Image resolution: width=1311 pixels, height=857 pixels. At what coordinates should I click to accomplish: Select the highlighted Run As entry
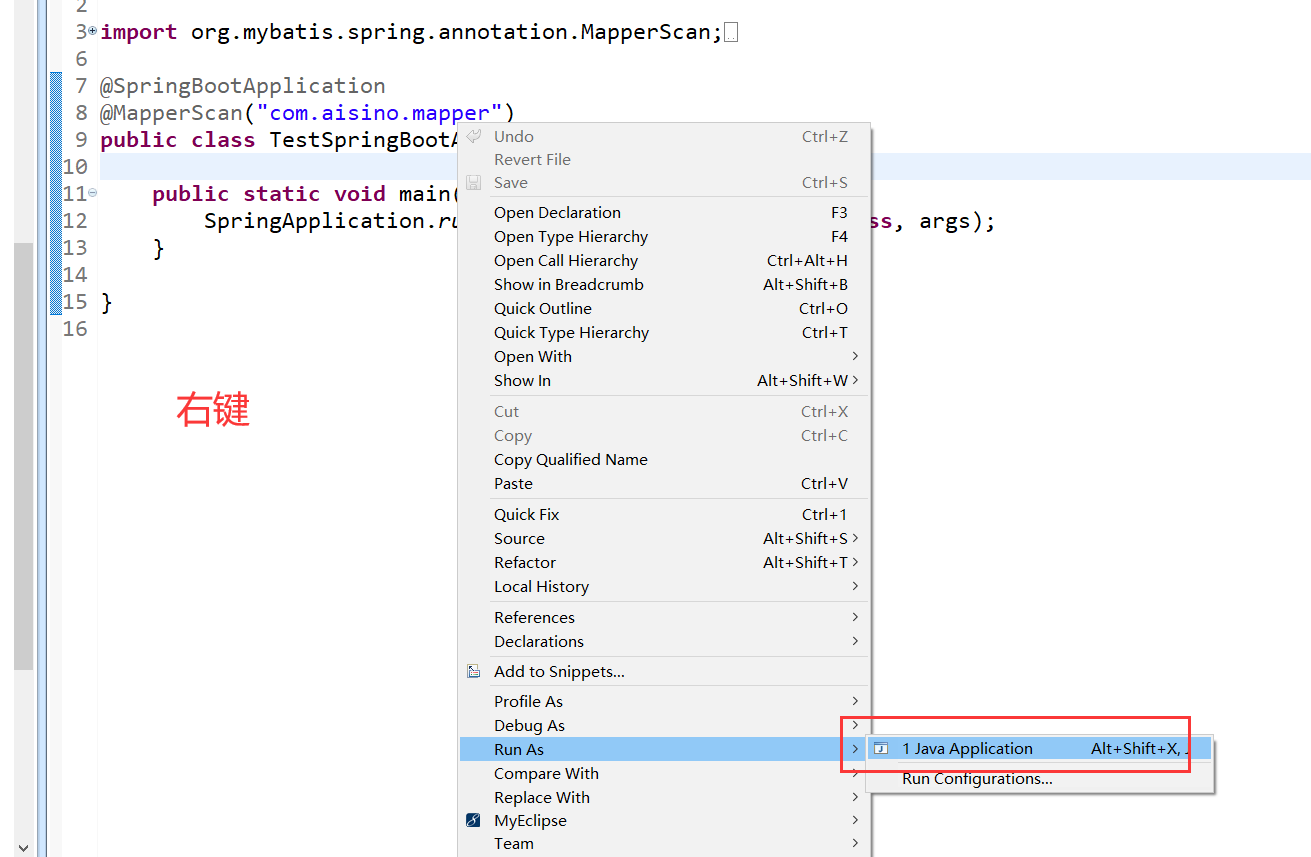tap(665, 749)
